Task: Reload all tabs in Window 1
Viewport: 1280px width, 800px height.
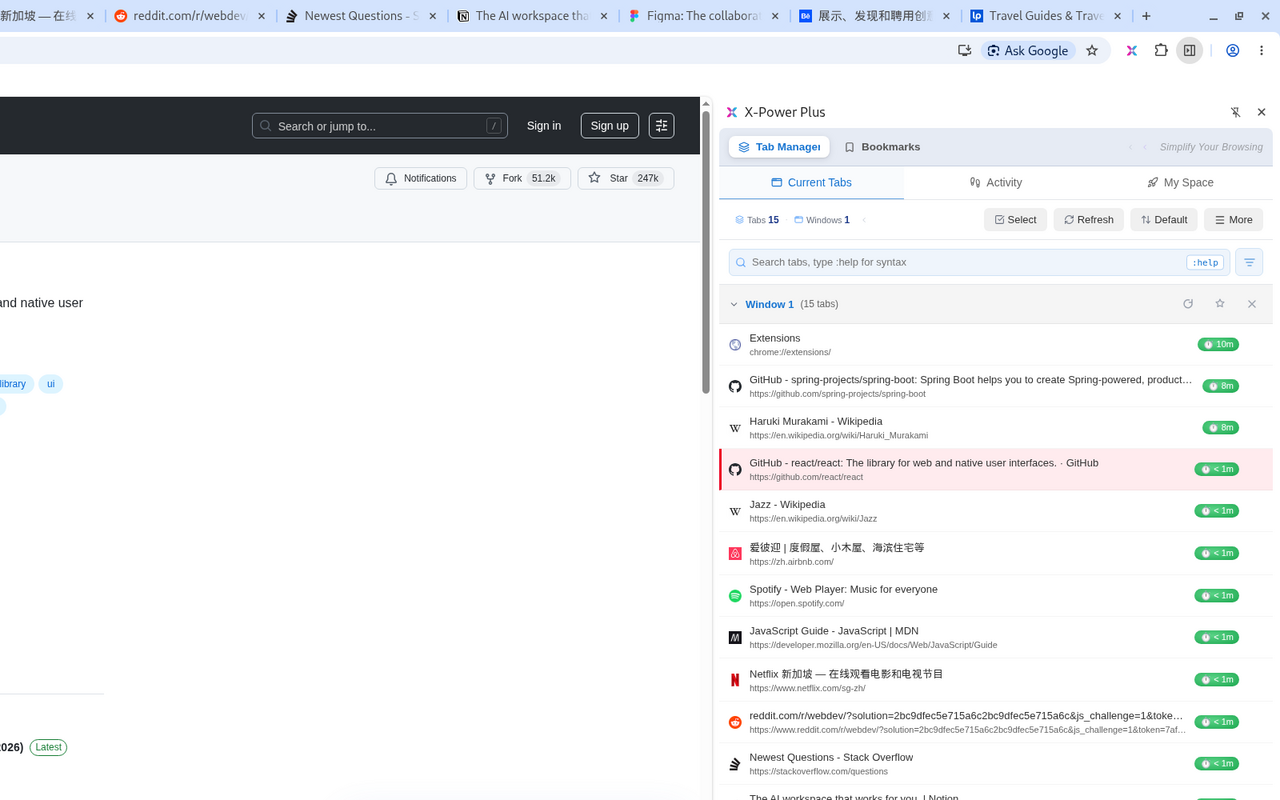Action: tap(1188, 304)
